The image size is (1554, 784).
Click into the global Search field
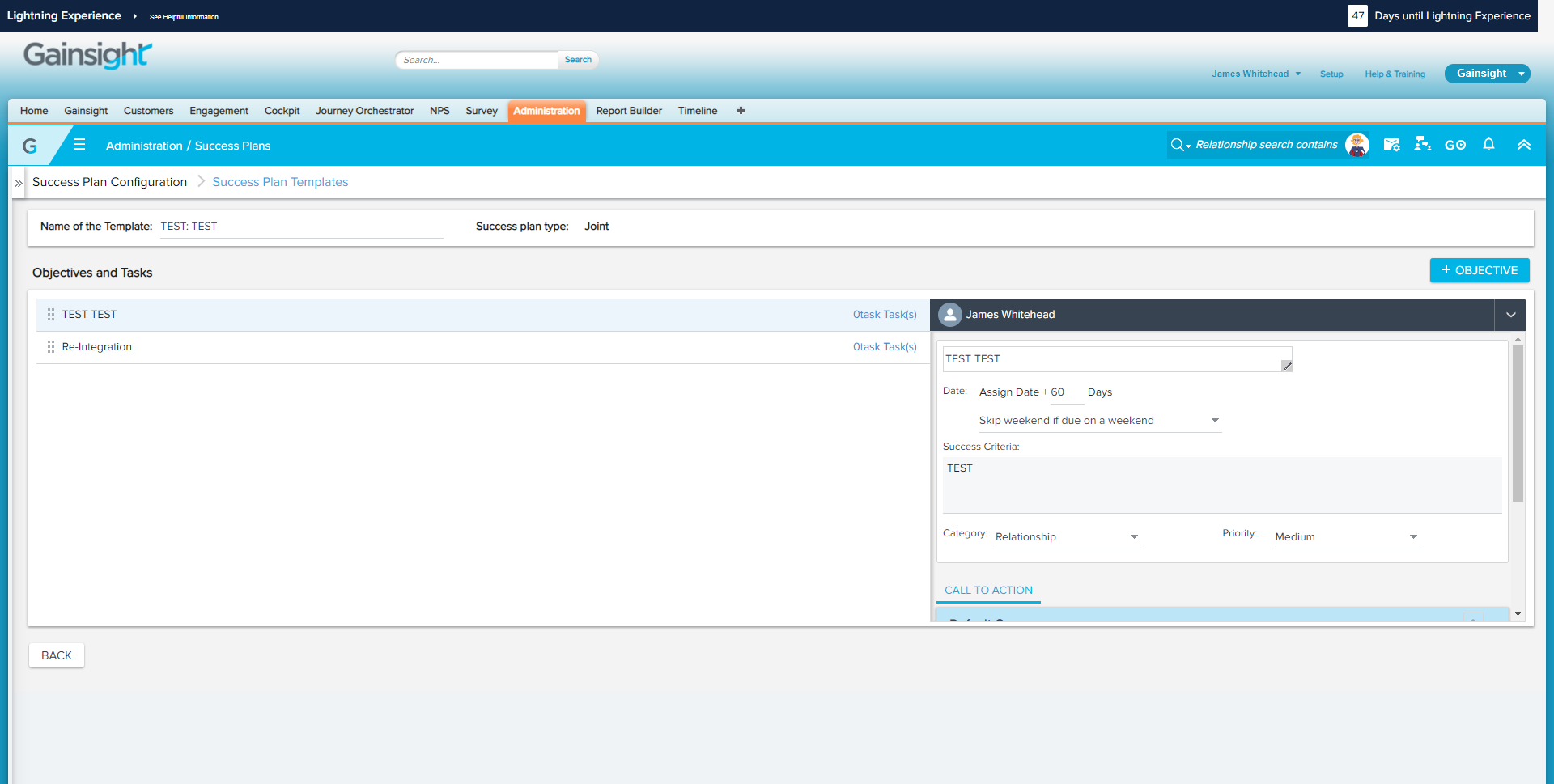click(478, 60)
